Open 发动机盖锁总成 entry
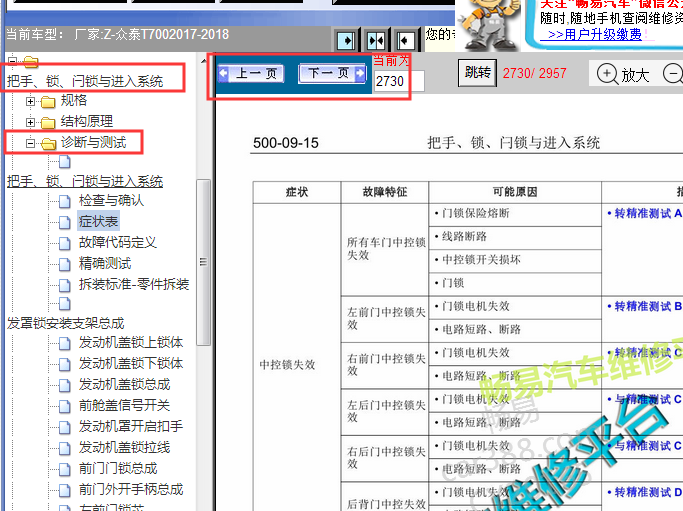This screenshot has height=511, width=683. [124, 384]
